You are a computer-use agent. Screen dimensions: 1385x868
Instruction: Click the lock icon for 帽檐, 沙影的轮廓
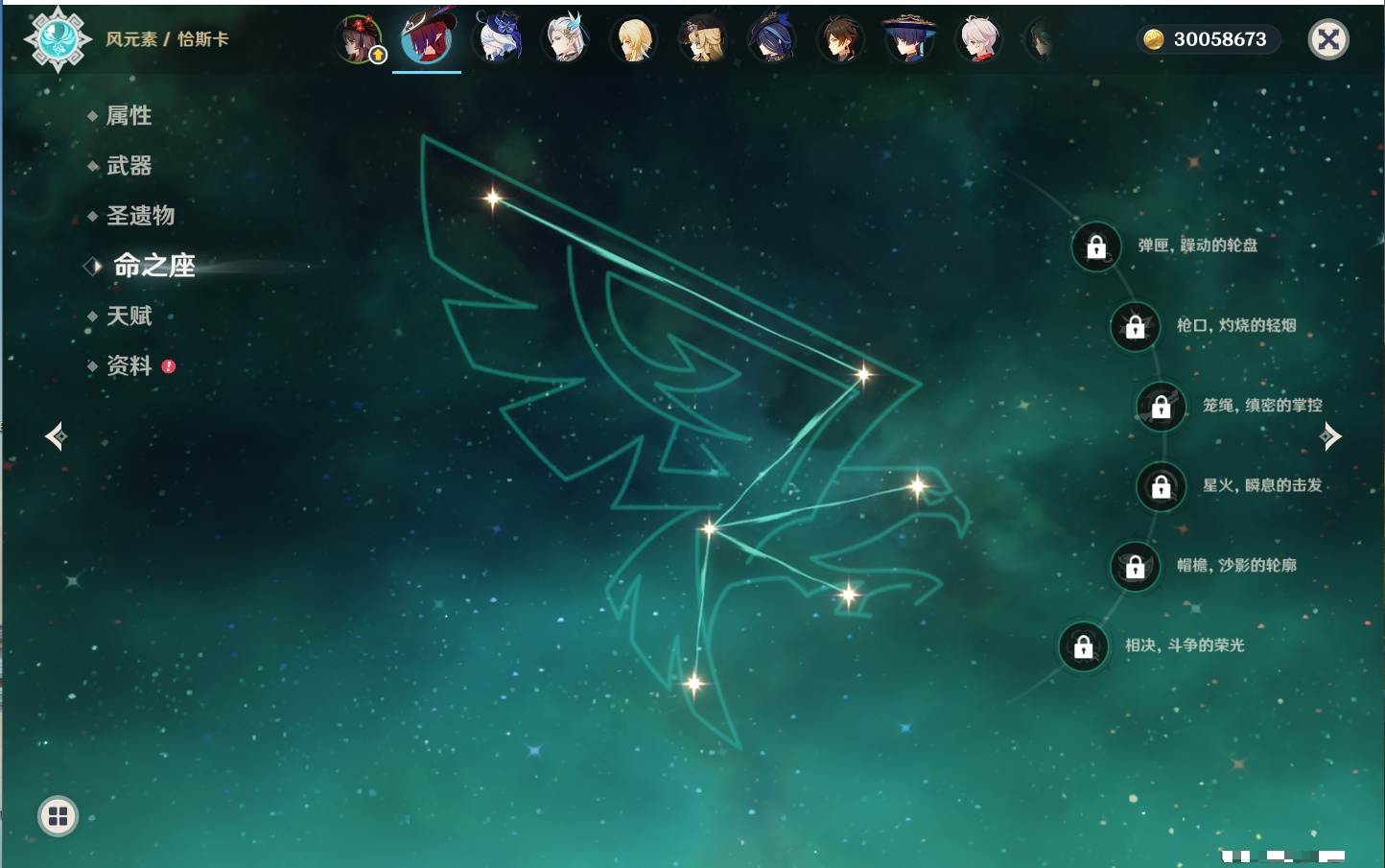click(1136, 566)
